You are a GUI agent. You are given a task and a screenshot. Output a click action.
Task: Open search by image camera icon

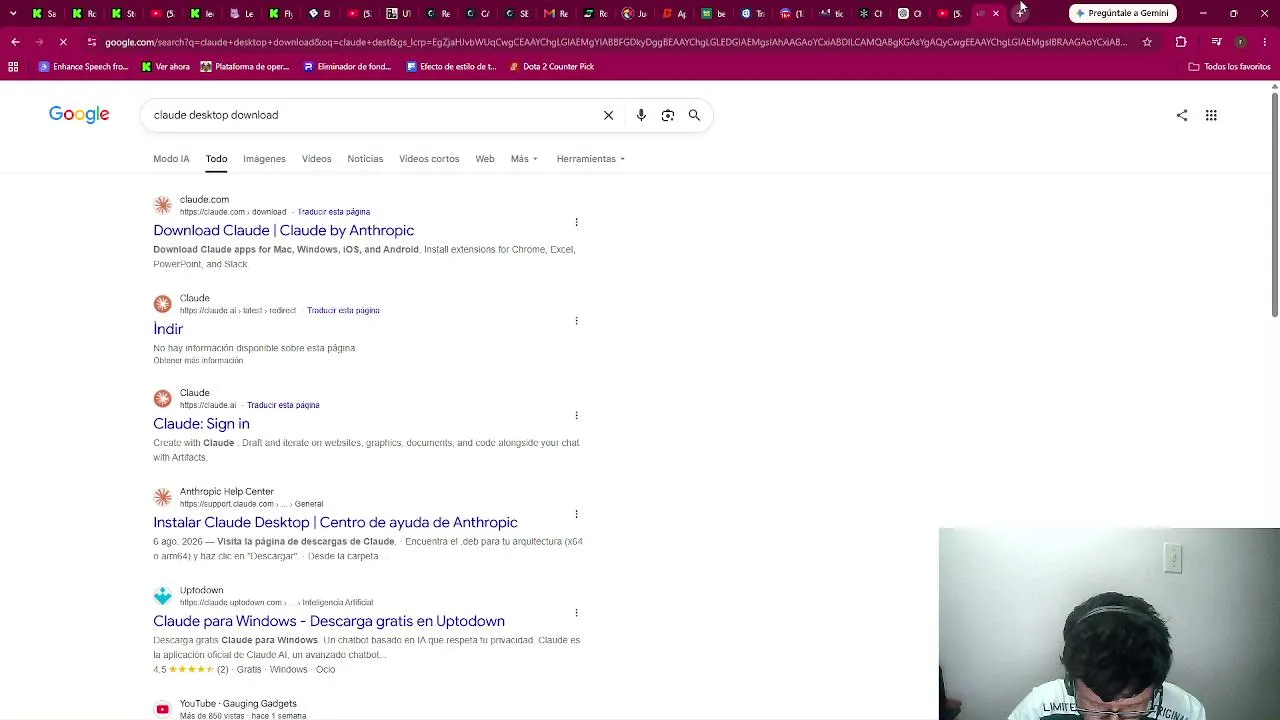(x=668, y=115)
